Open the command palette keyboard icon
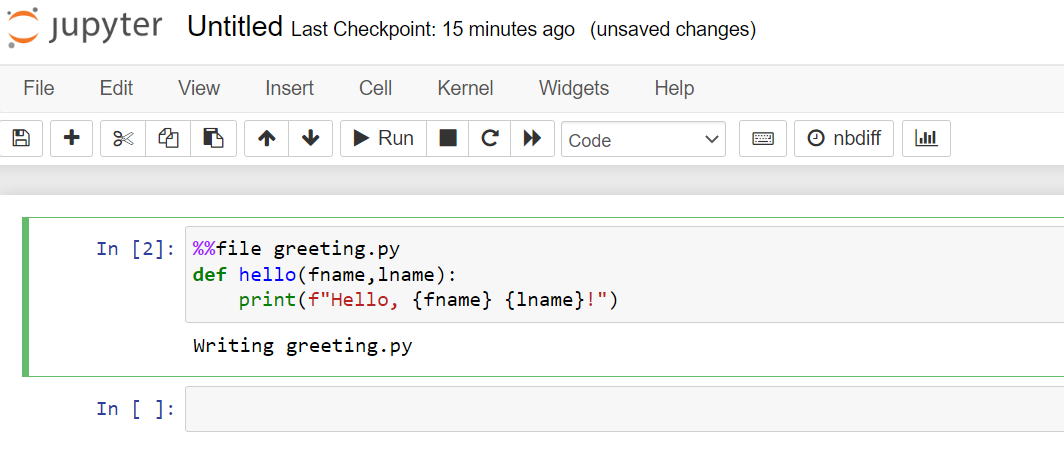 point(763,139)
